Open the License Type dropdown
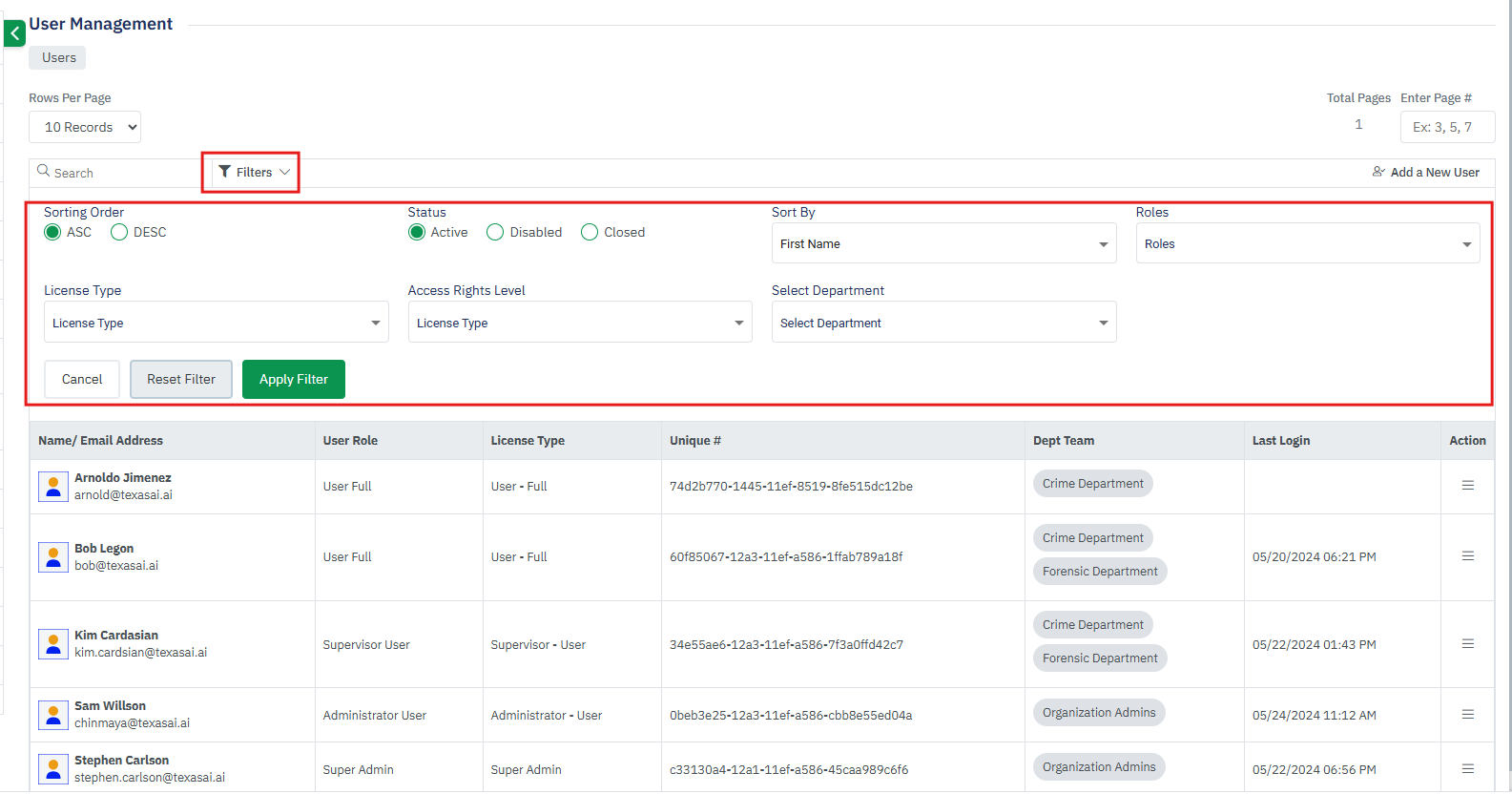 coord(217,323)
